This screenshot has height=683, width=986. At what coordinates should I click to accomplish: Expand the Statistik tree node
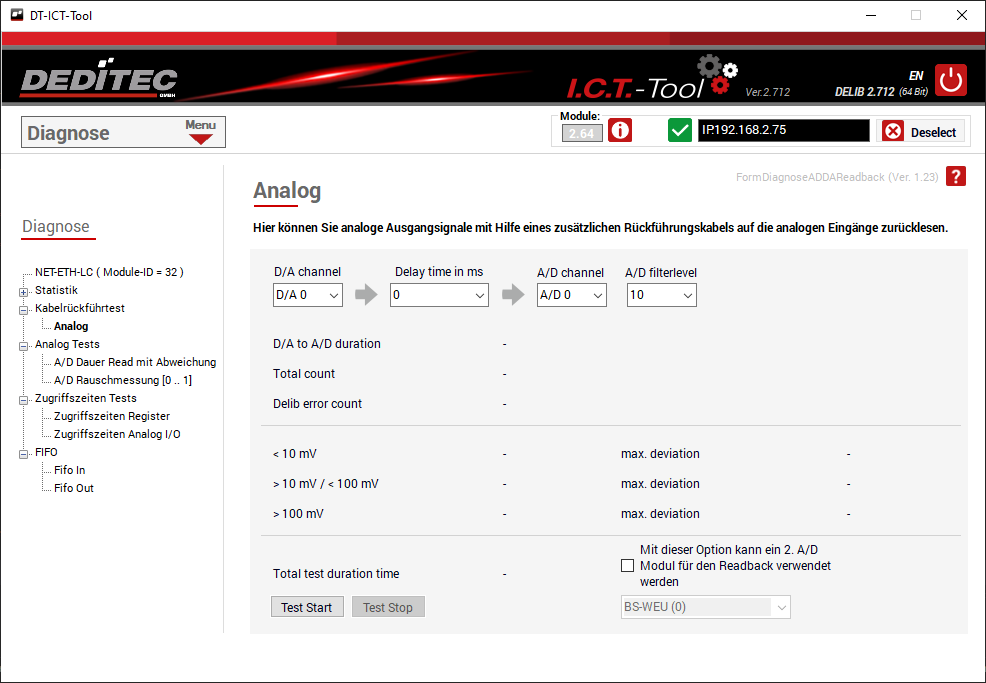click(23, 291)
